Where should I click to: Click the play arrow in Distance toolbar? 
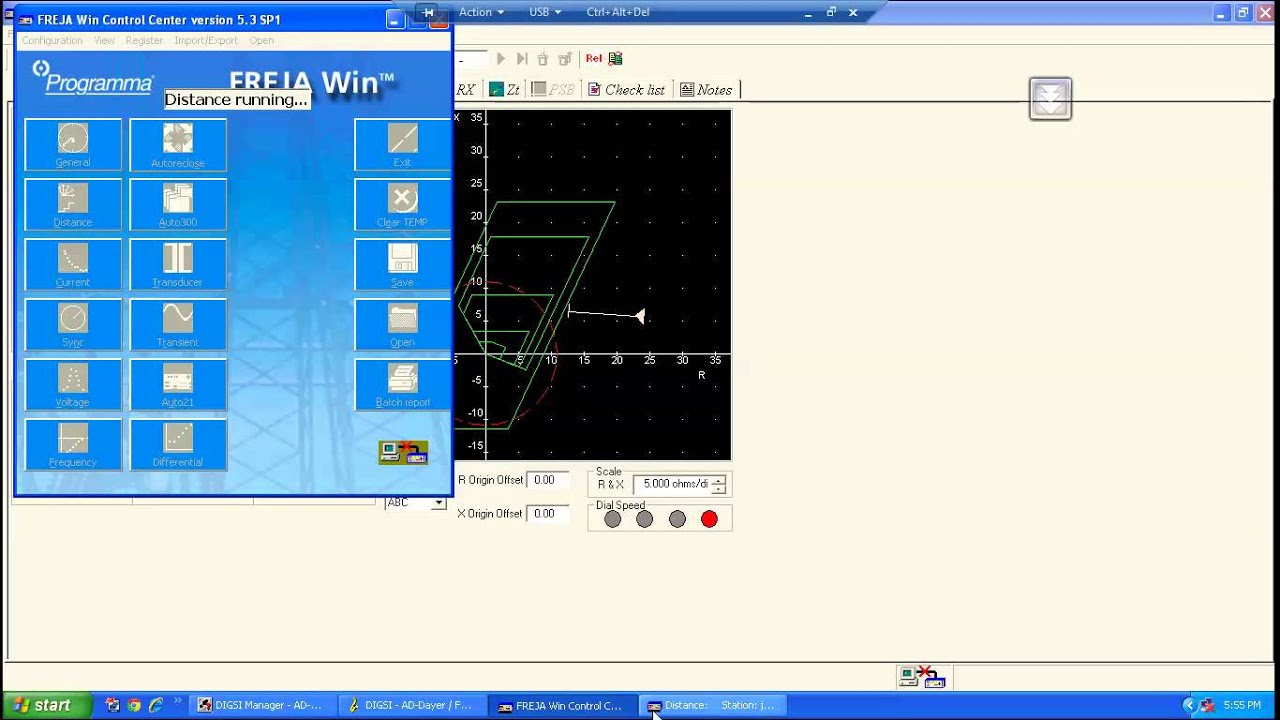501,59
